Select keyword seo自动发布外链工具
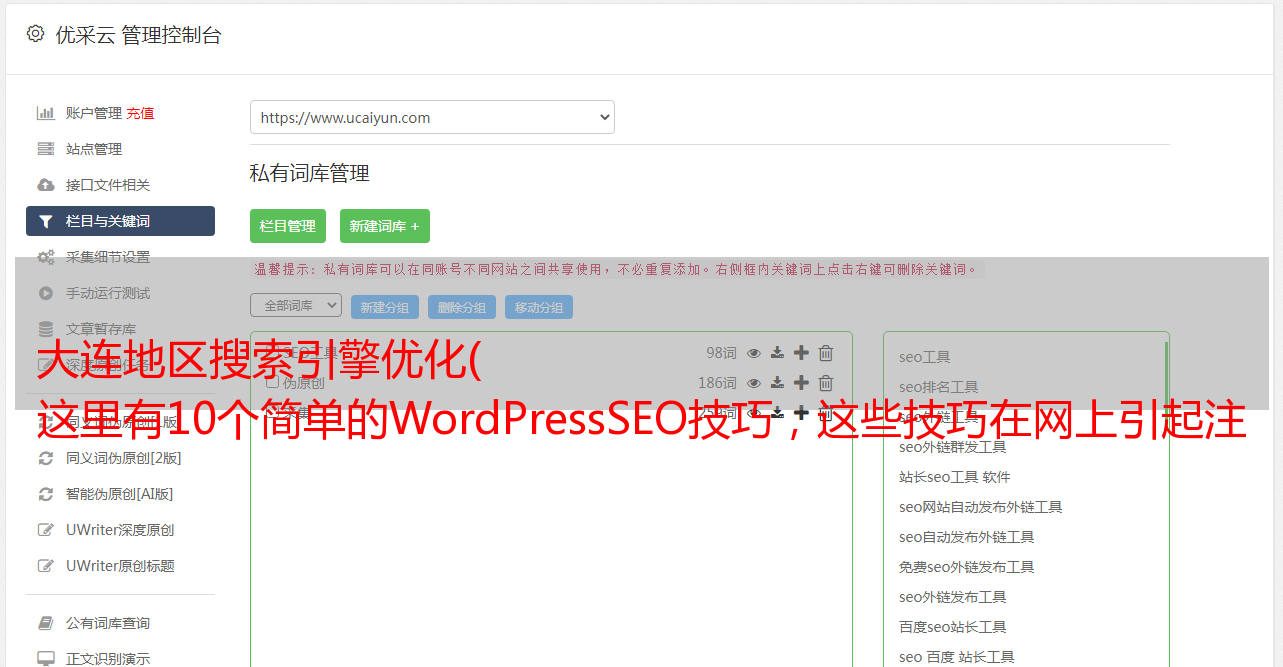Image resolution: width=1283 pixels, height=667 pixels. click(967, 537)
